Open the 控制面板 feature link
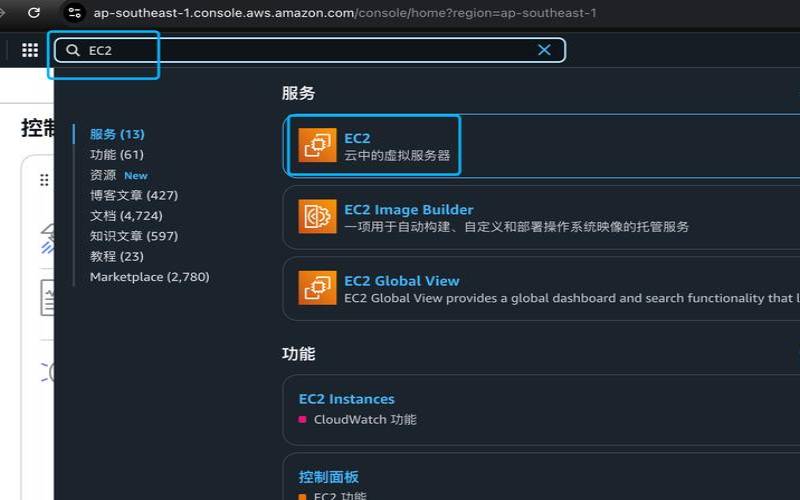The image size is (800, 500). pos(329,477)
